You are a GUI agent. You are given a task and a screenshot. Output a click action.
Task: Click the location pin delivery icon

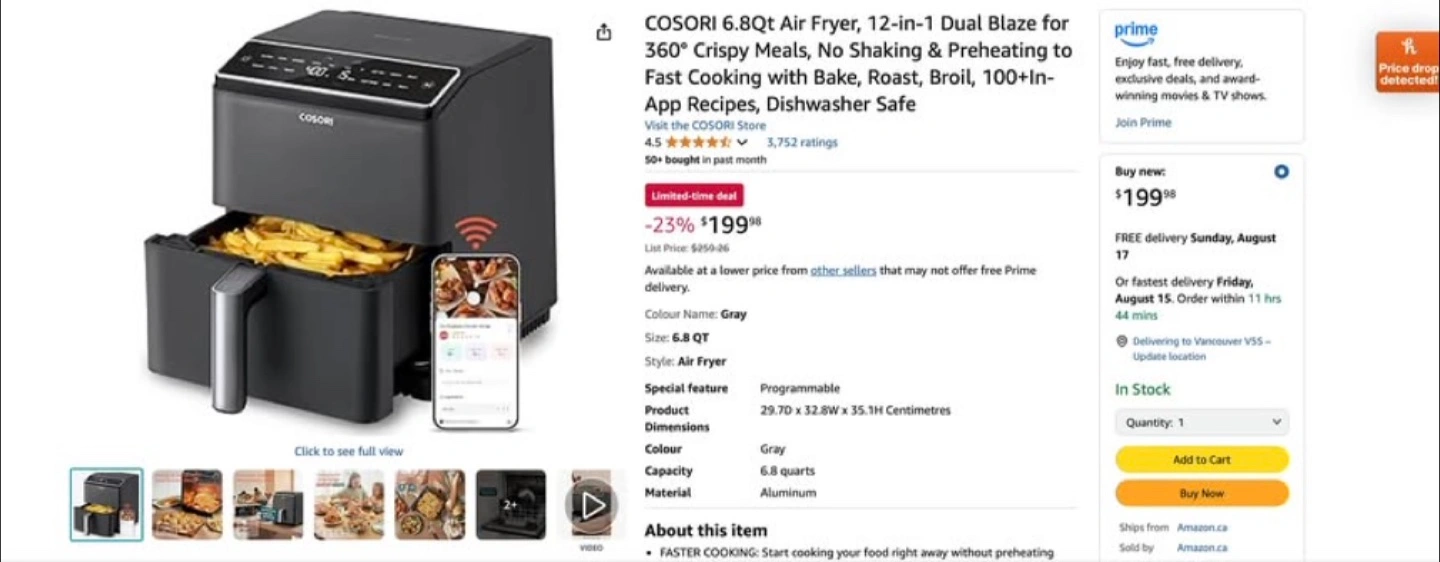point(1121,341)
